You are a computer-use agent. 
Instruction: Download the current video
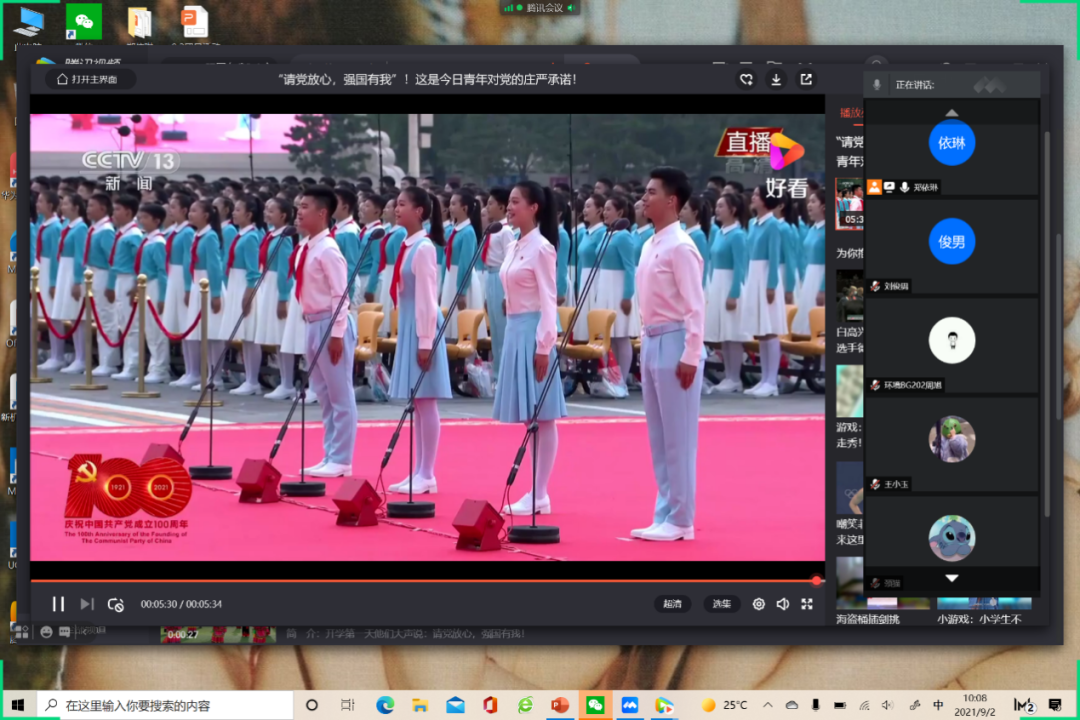(x=775, y=79)
